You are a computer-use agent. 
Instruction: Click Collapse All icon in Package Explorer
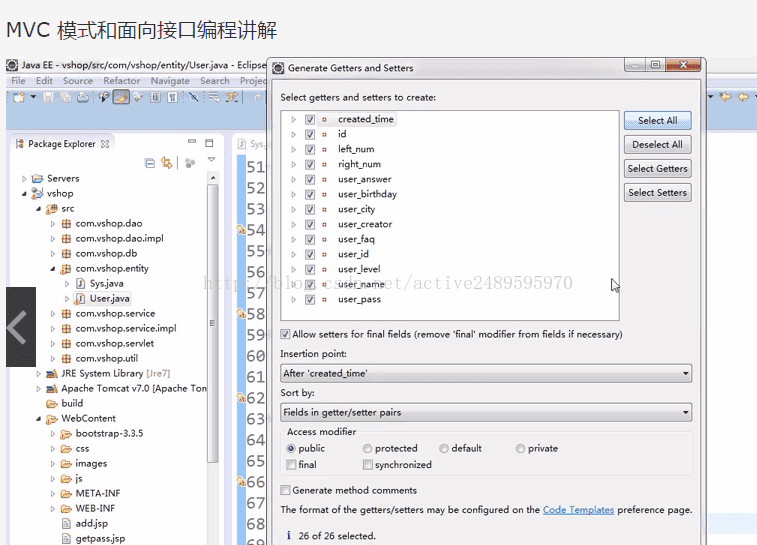(150, 163)
